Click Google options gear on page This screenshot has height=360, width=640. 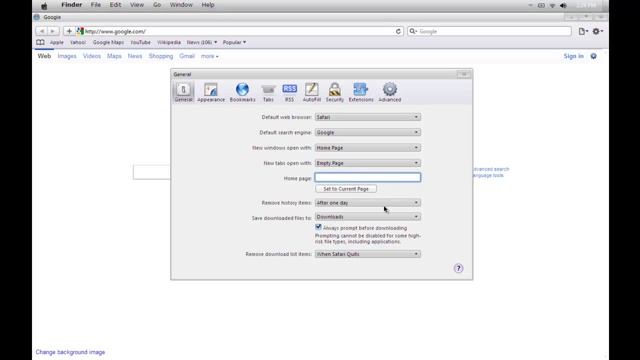click(x=593, y=56)
